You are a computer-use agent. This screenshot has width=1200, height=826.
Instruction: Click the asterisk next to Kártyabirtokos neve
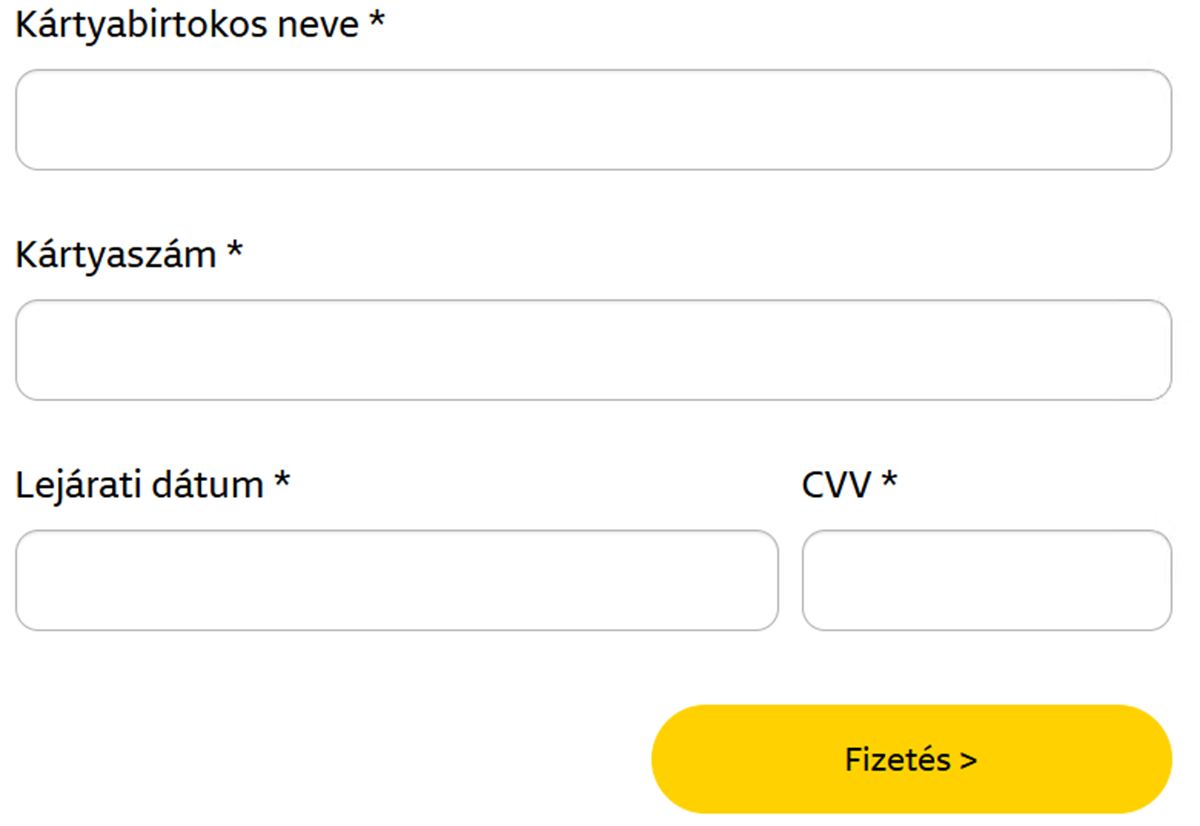click(377, 22)
